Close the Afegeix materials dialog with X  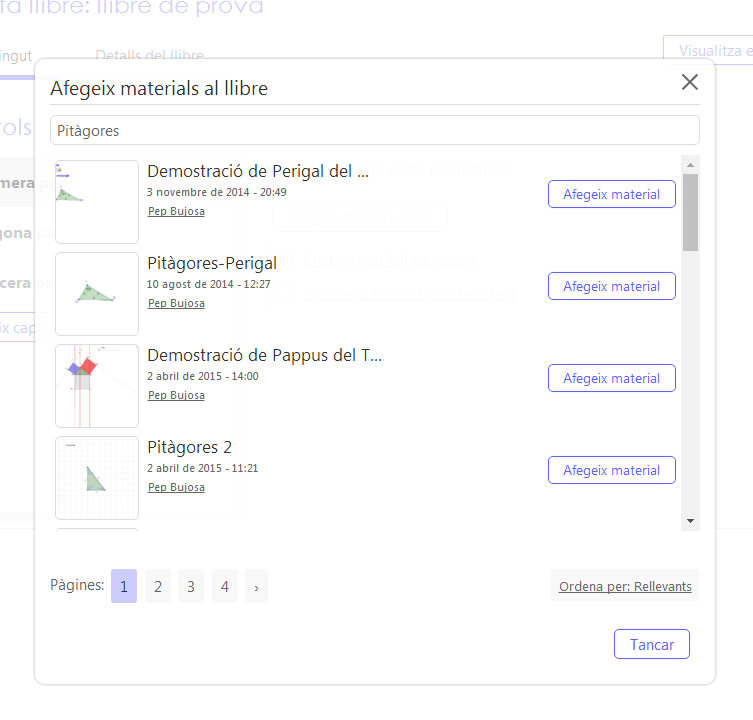[x=690, y=82]
